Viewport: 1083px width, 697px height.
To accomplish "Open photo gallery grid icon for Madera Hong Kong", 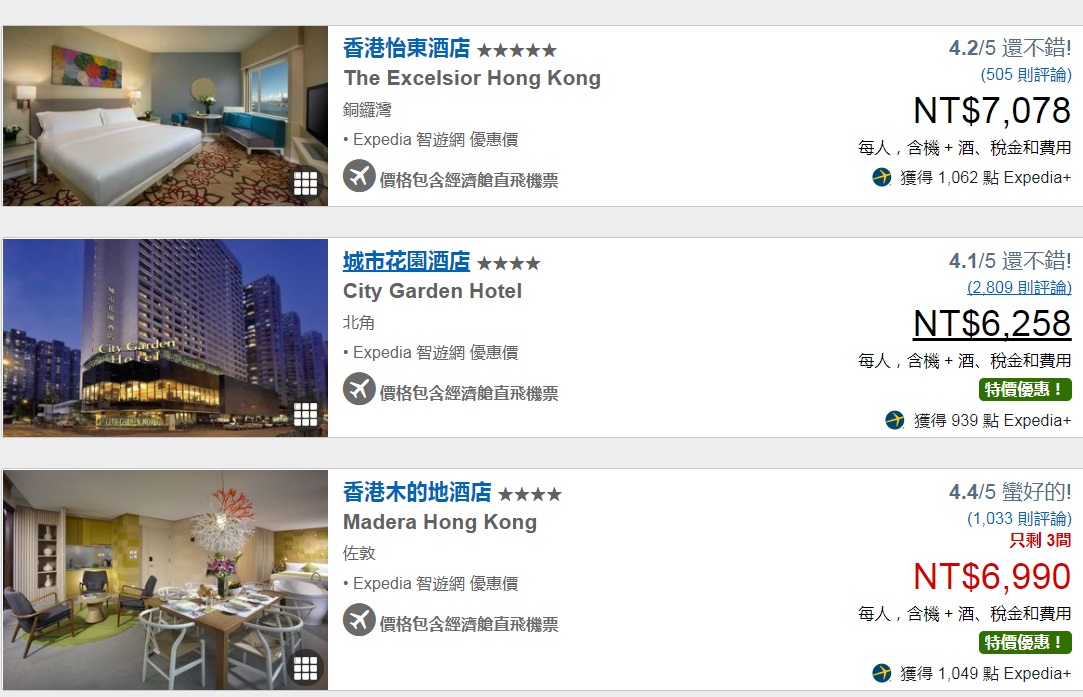I will point(305,668).
